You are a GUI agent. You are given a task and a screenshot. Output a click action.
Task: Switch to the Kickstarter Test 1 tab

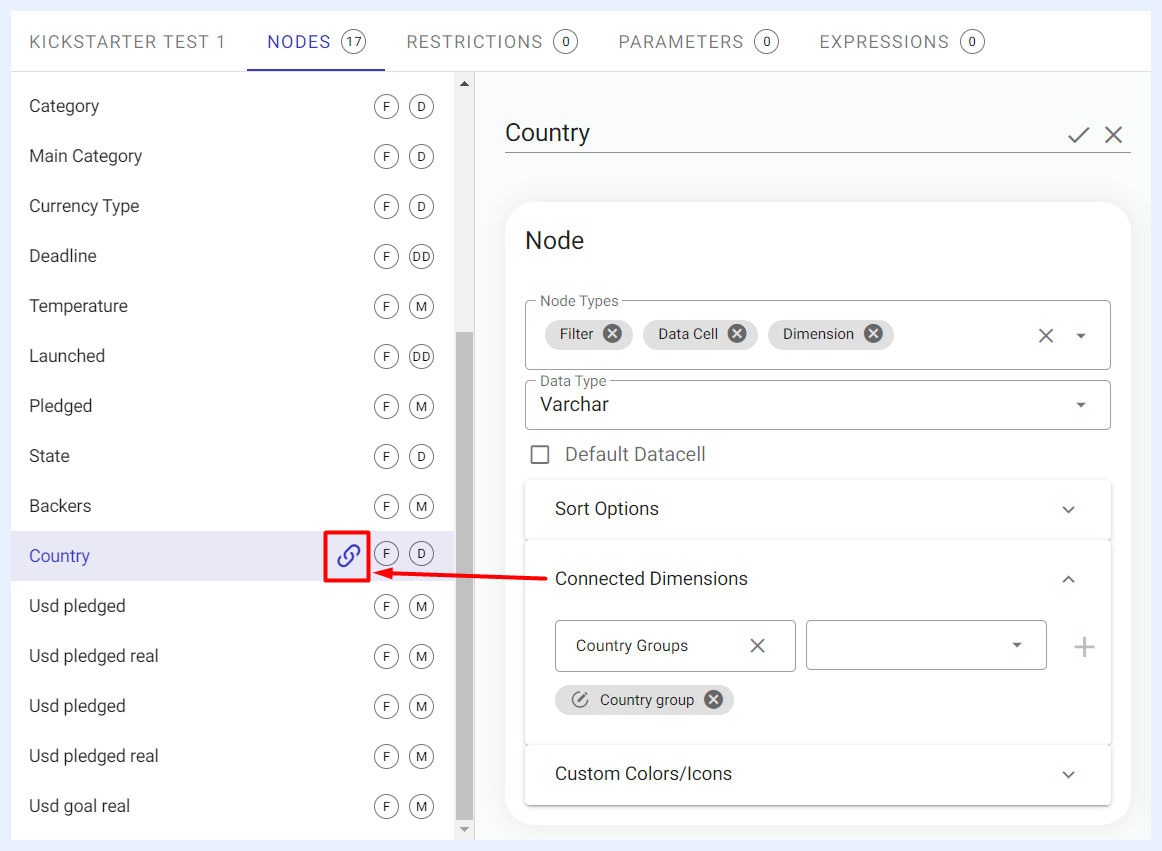coord(127,42)
